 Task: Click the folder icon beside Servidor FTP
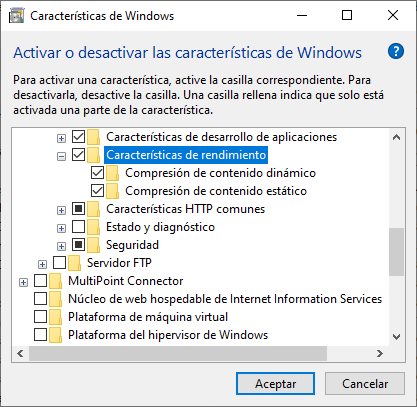75,263
